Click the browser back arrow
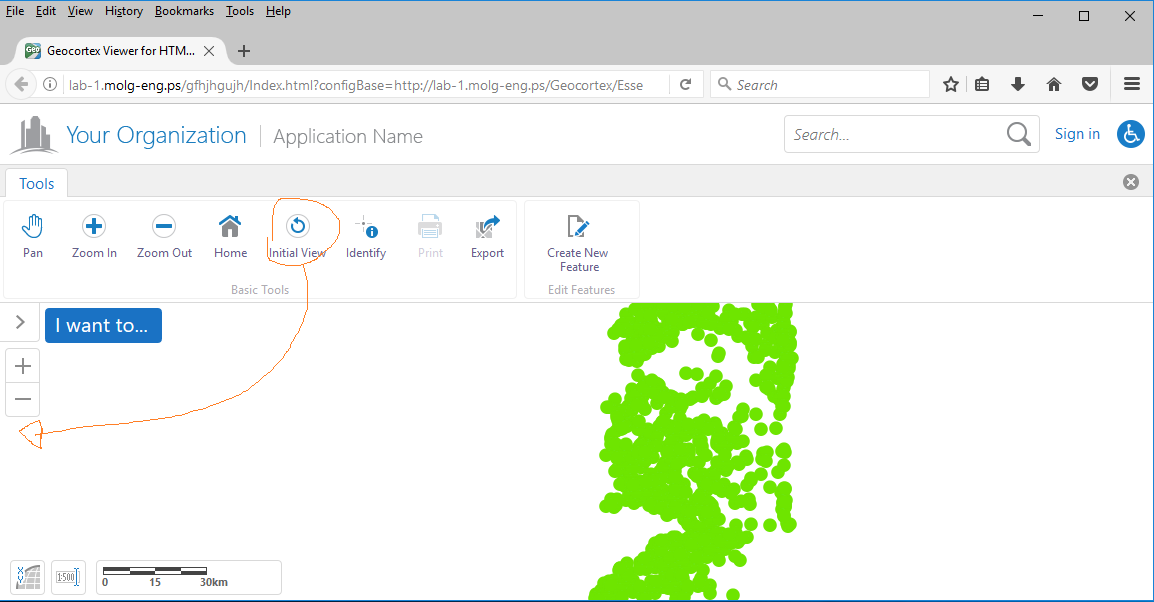The image size is (1154, 602). pos(21,85)
